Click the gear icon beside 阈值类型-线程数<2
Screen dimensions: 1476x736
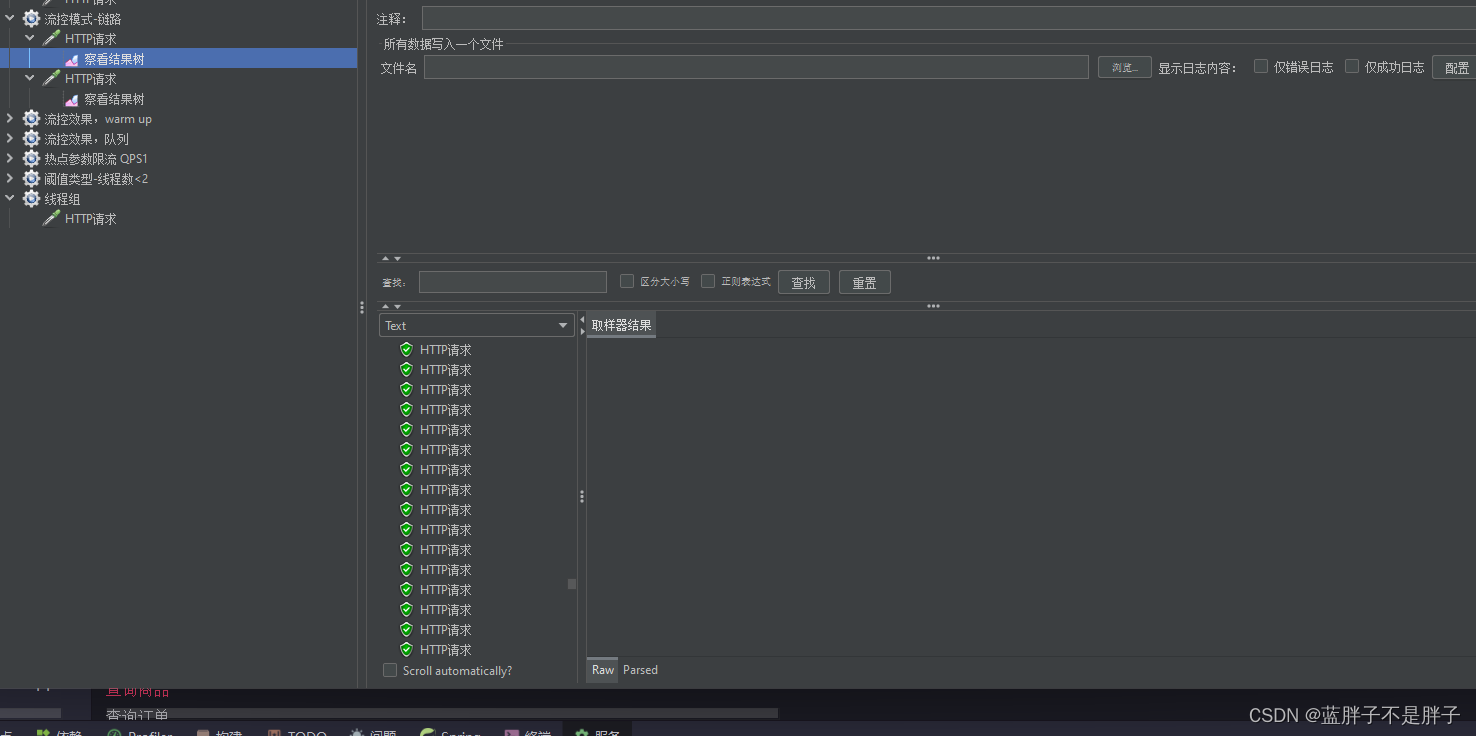(x=31, y=178)
